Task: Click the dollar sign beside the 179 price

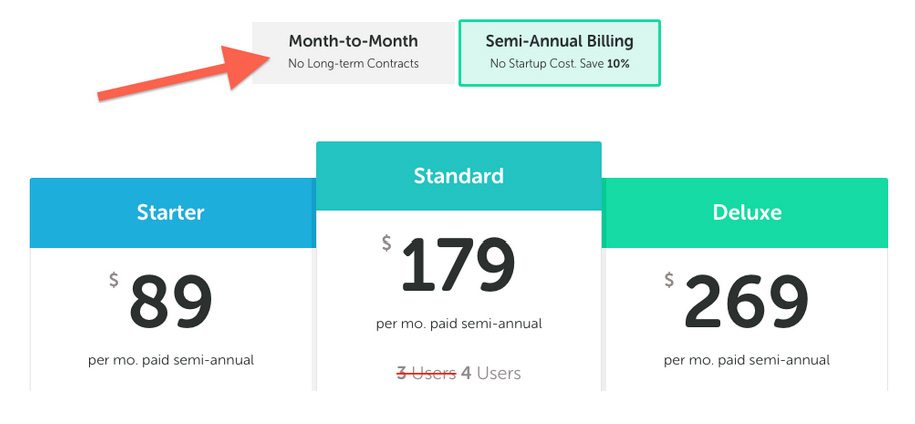Action: (386, 243)
